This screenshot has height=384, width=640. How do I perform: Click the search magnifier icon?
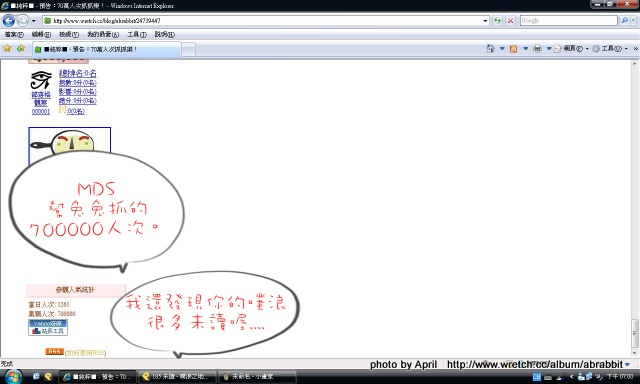(x=624, y=20)
